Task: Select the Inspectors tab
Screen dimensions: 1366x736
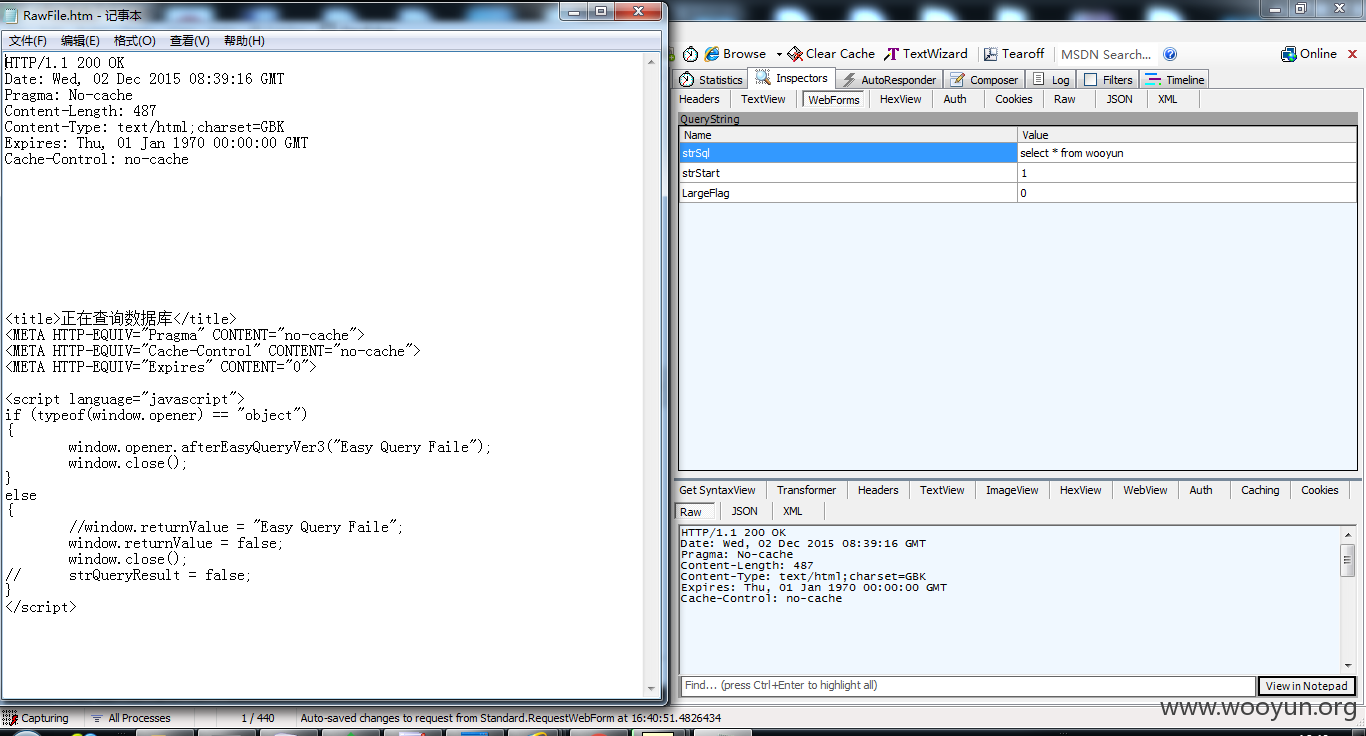Action: pos(791,78)
